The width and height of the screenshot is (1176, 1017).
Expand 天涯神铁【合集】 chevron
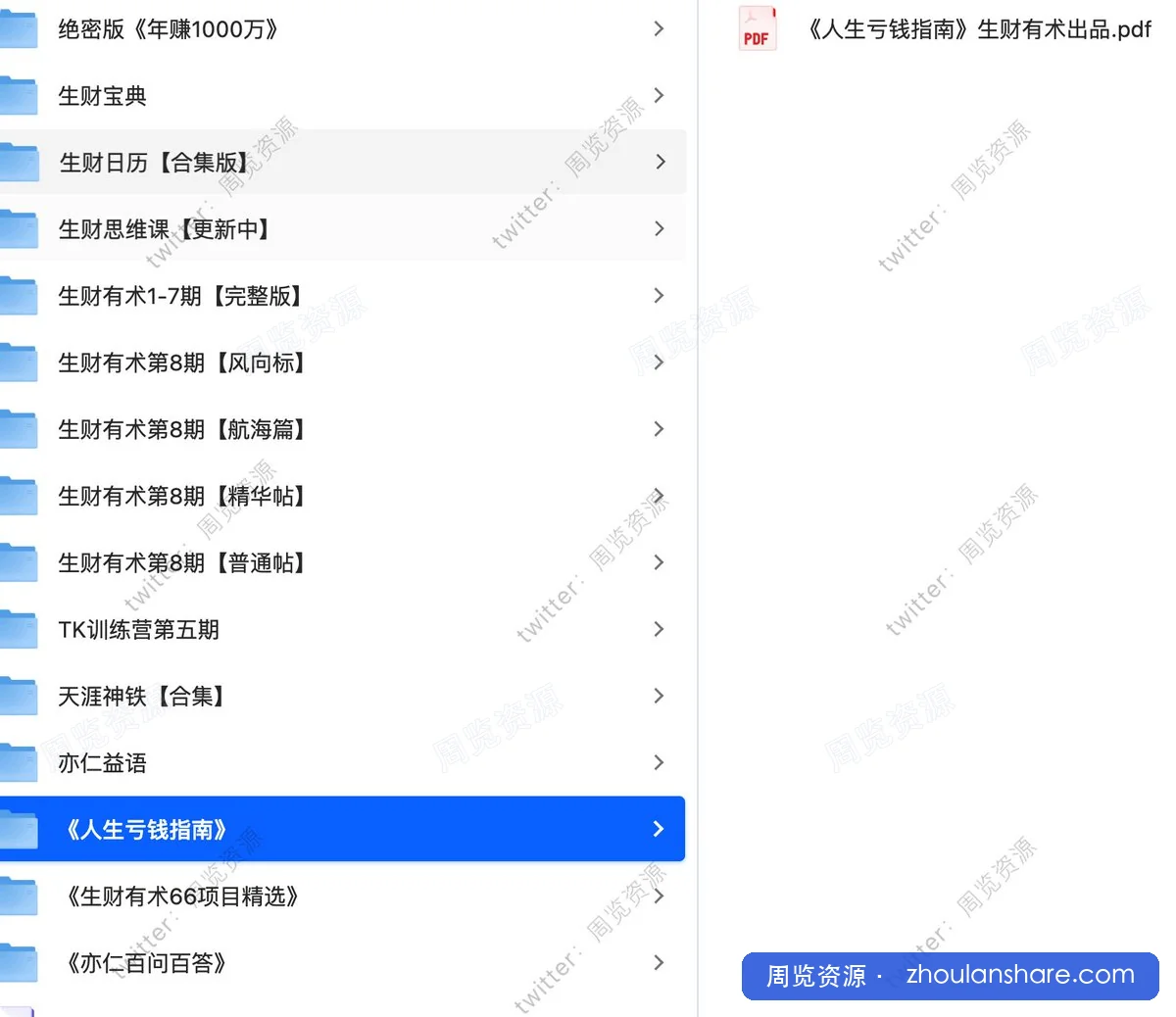click(x=659, y=696)
